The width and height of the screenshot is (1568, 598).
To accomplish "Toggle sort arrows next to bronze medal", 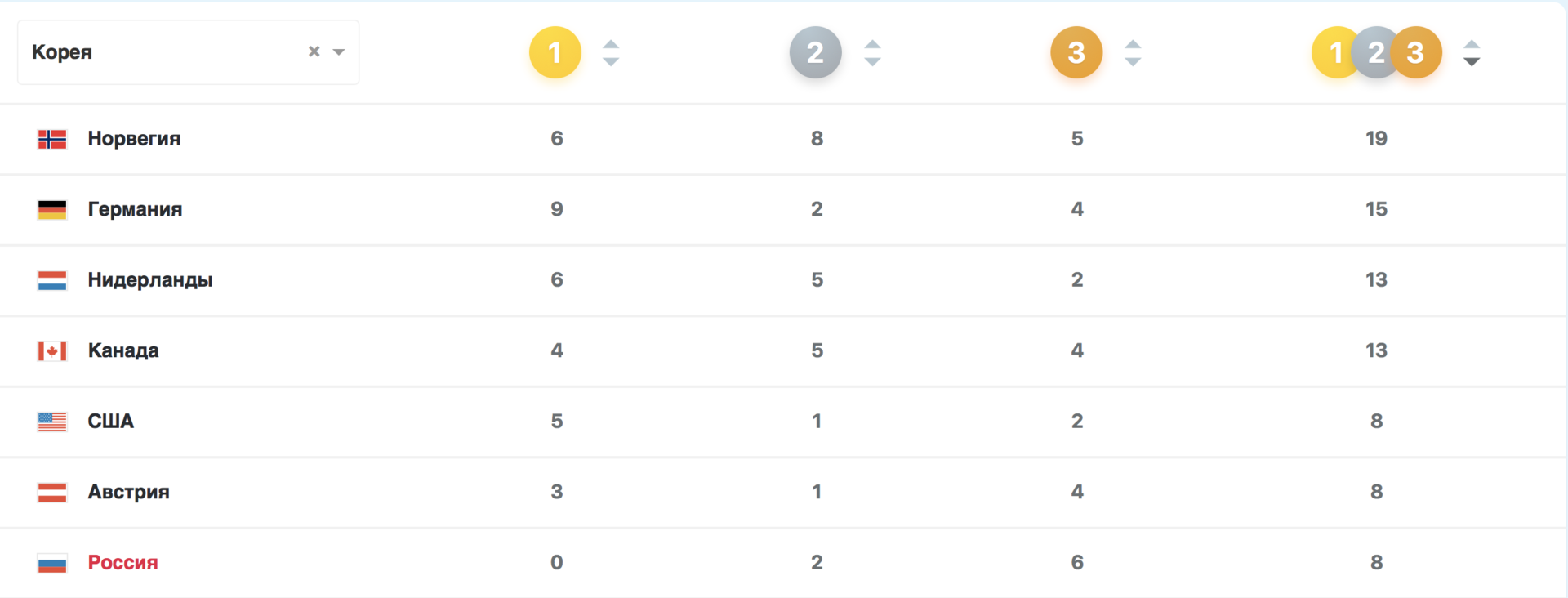I will (x=1133, y=53).
